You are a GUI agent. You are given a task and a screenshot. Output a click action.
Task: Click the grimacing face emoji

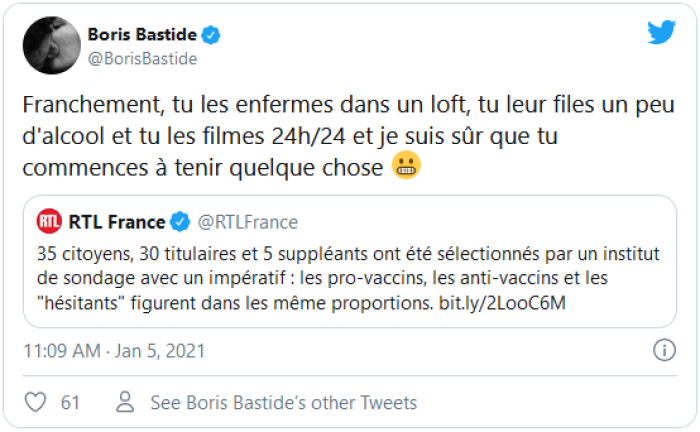[x=406, y=168]
